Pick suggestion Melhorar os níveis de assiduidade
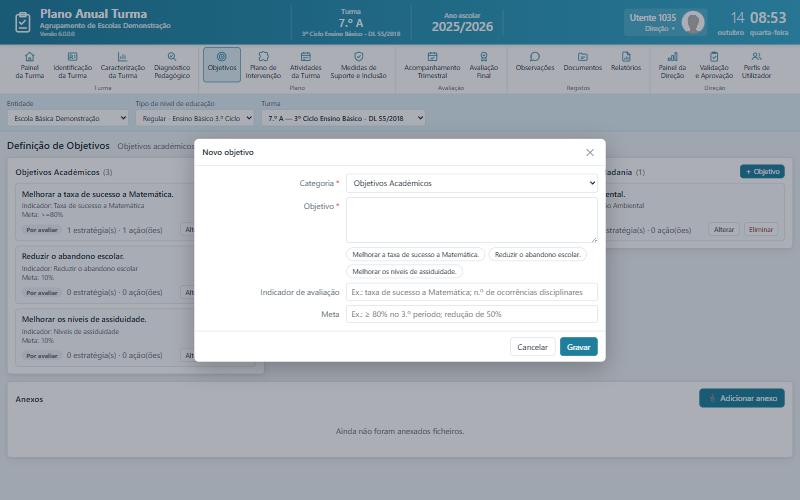This screenshot has width=800, height=500. click(404, 271)
